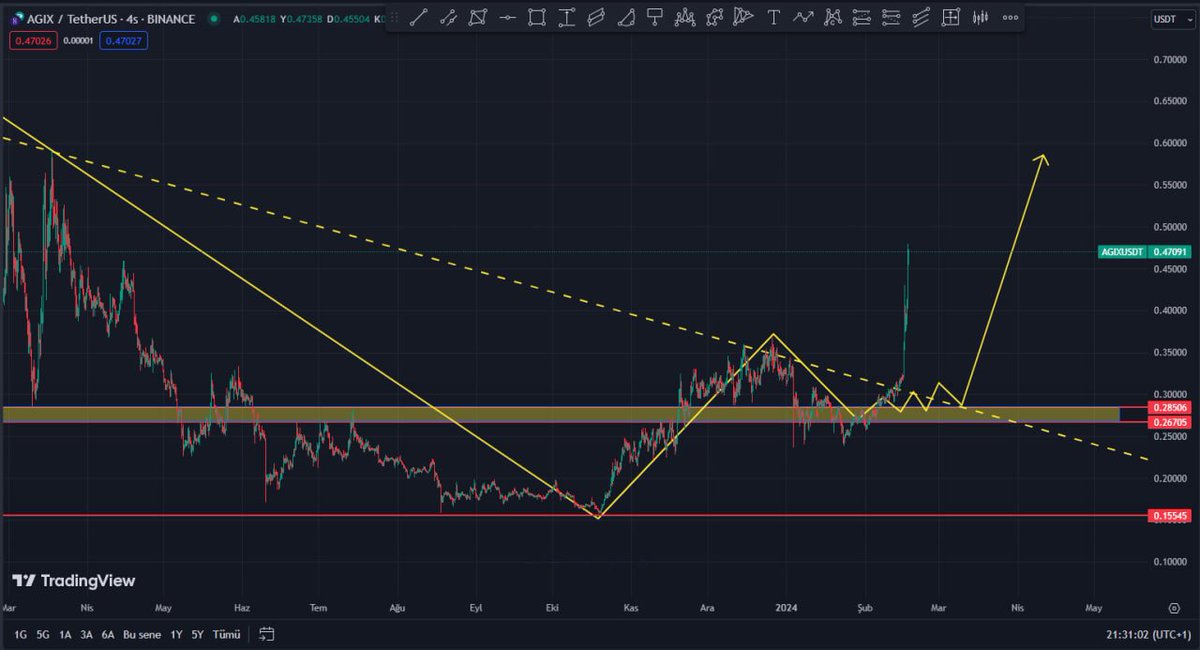Select the Parallel Channel tool
This screenshot has height=650, width=1200.
(x=597, y=17)
